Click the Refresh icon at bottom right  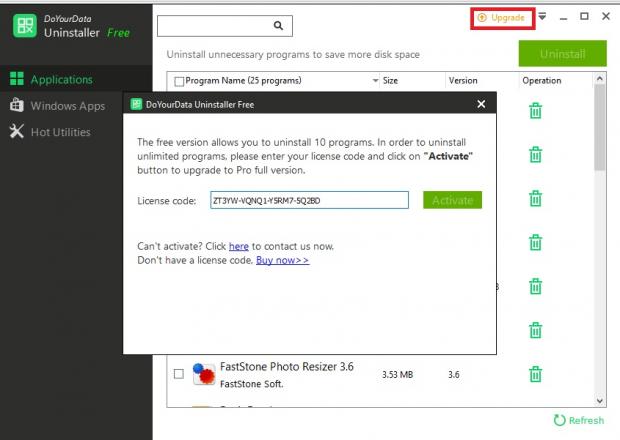click(x=560, y=421)
